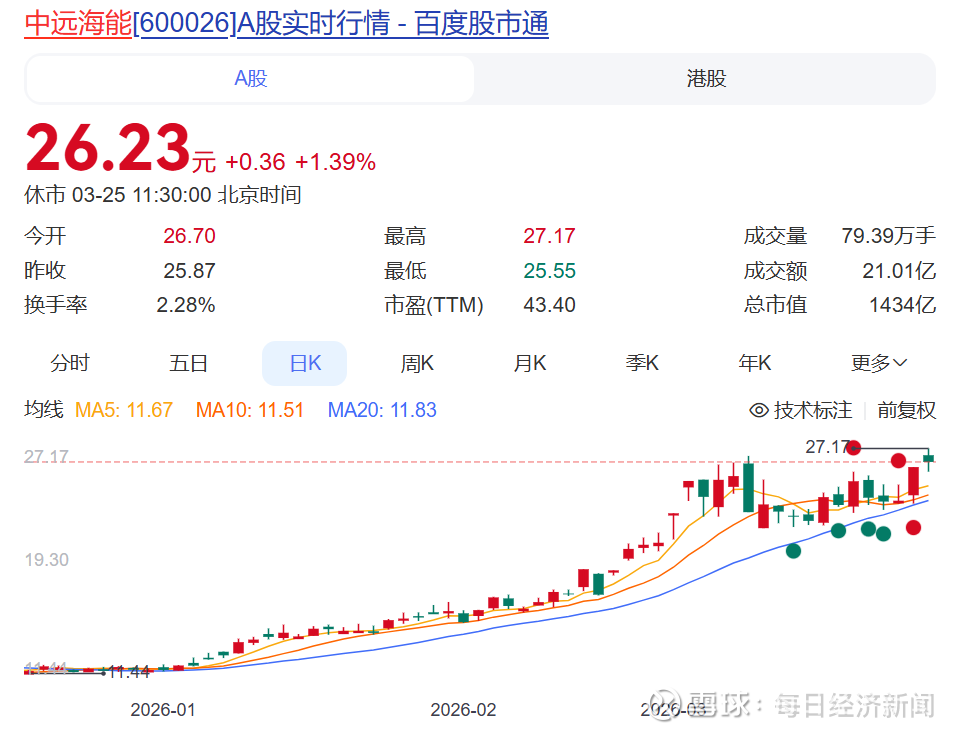Select the 五日 chart tab

tap(188, 363)
